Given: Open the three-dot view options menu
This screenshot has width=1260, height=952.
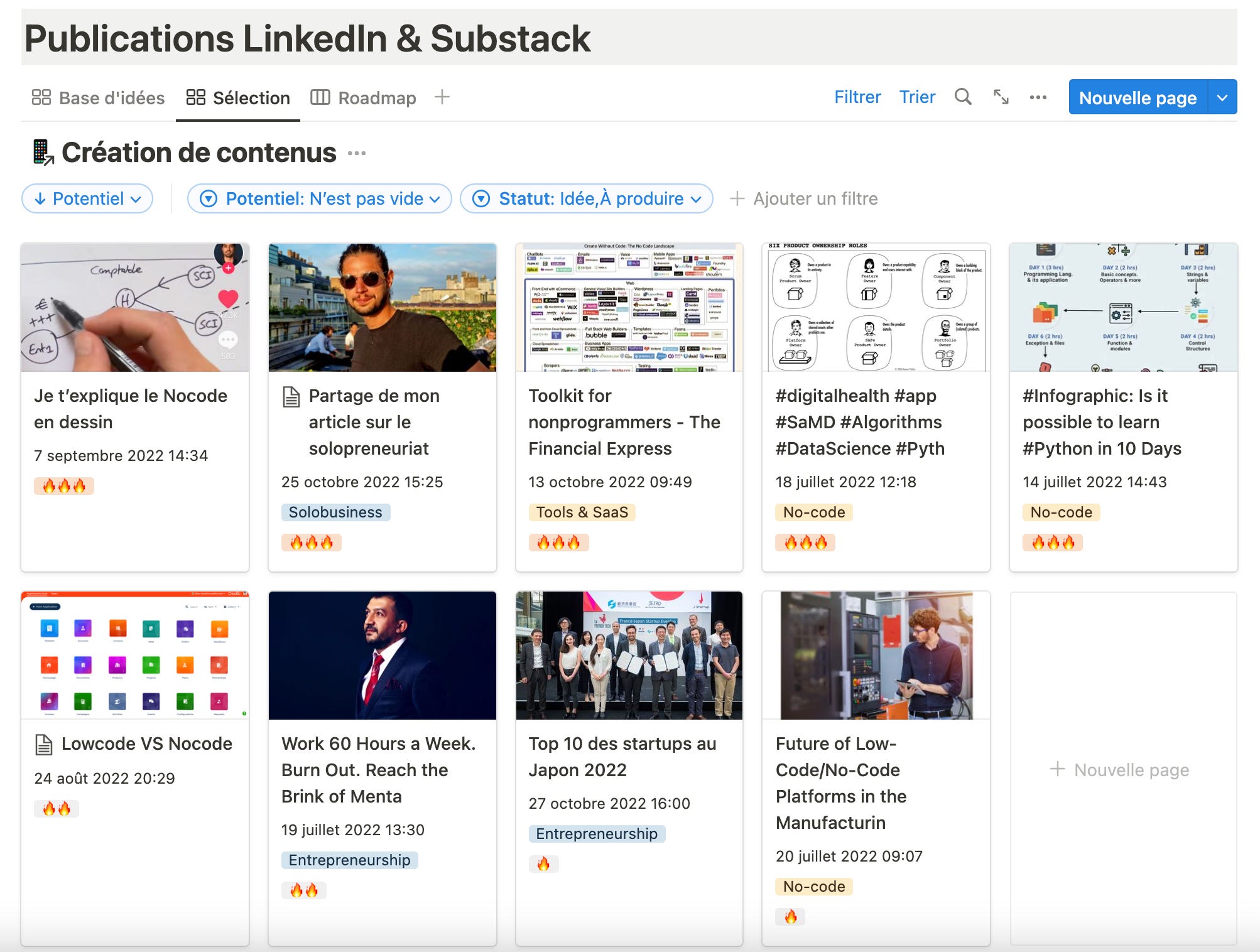Looking at the screenshot, I should [1038, 97].
